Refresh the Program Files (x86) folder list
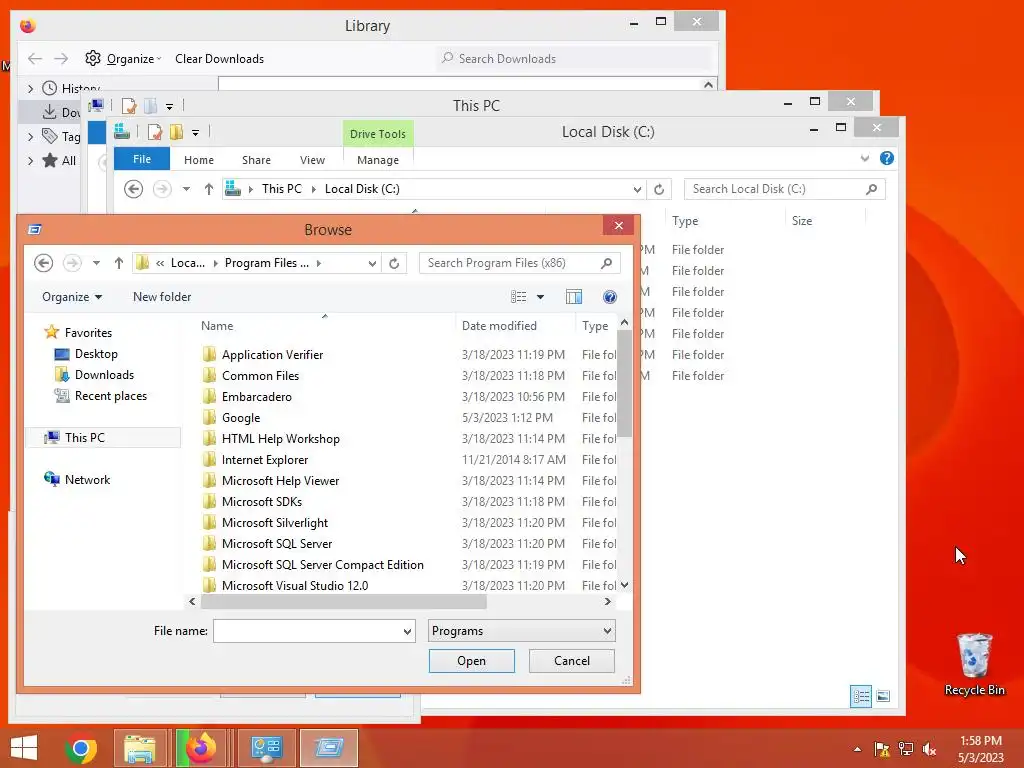 (x=394, y=263)
